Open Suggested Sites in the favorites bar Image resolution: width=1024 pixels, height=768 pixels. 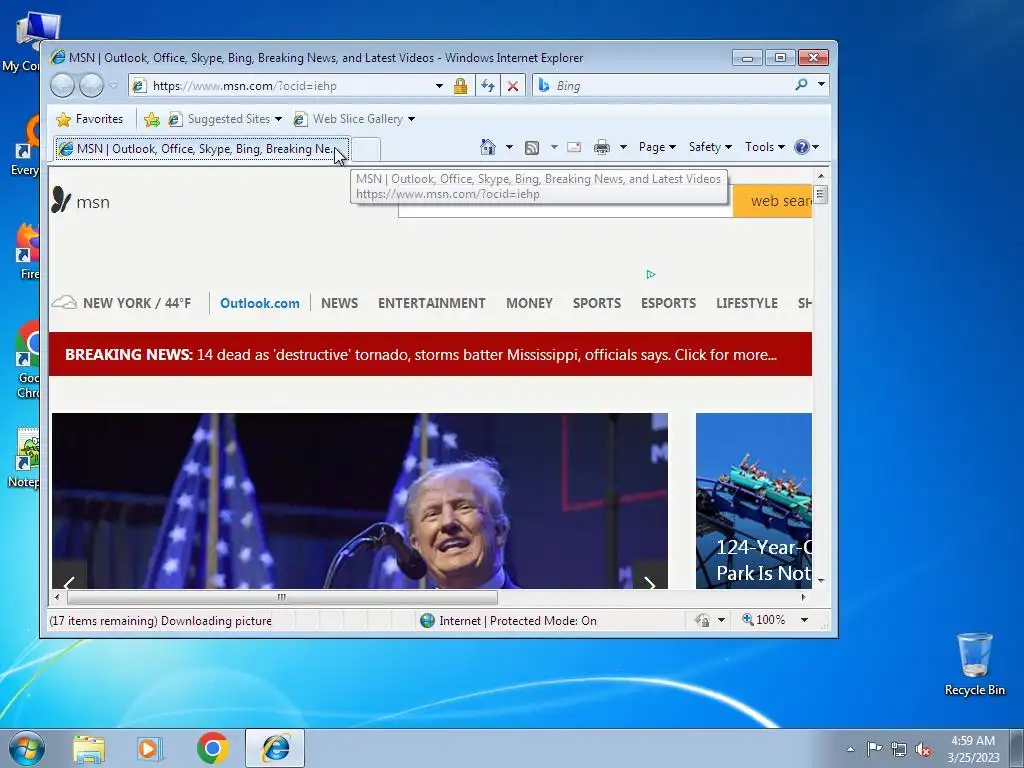(225, 119)
